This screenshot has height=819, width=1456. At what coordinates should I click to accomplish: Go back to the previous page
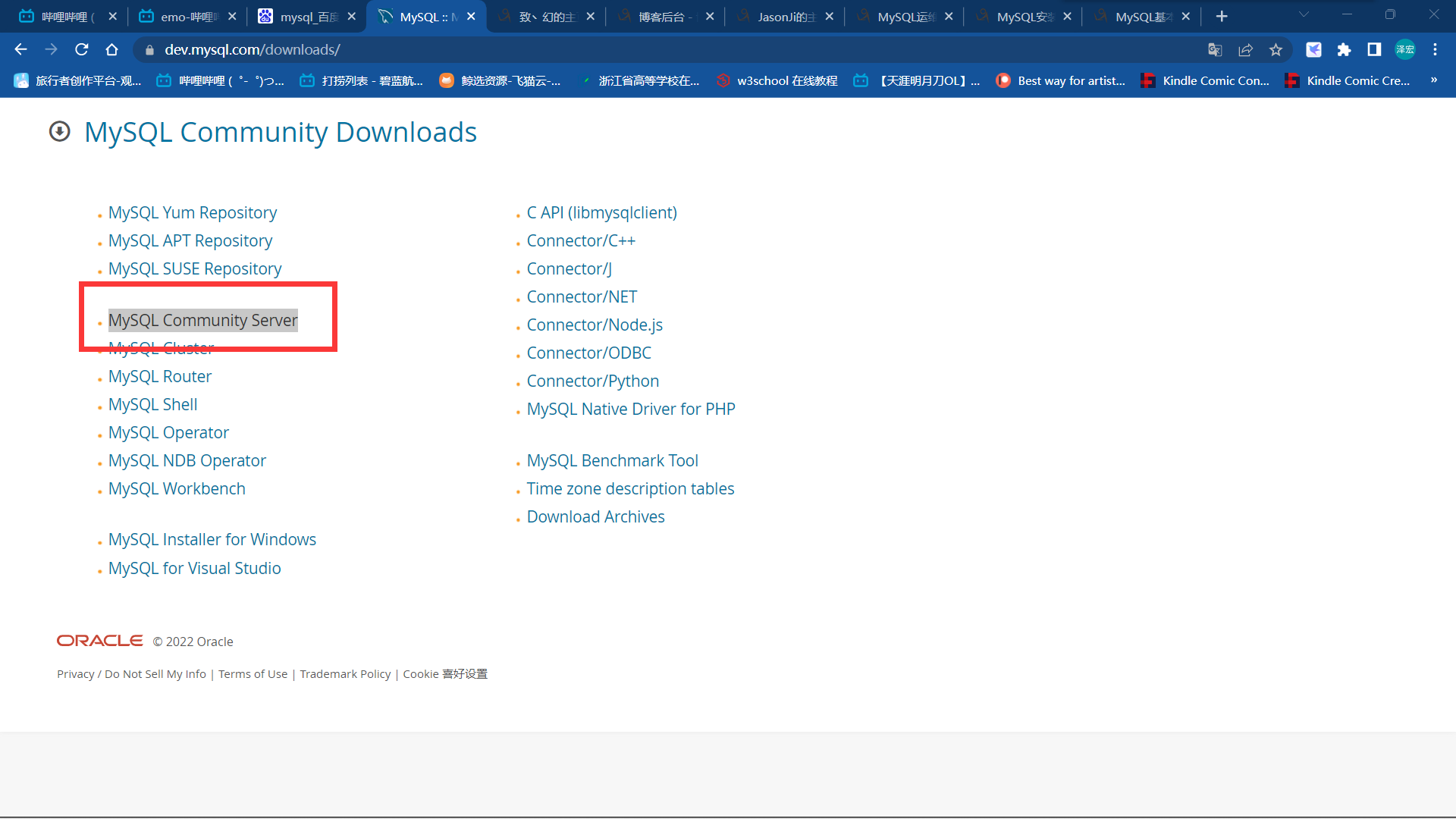[x=20, y=49]
